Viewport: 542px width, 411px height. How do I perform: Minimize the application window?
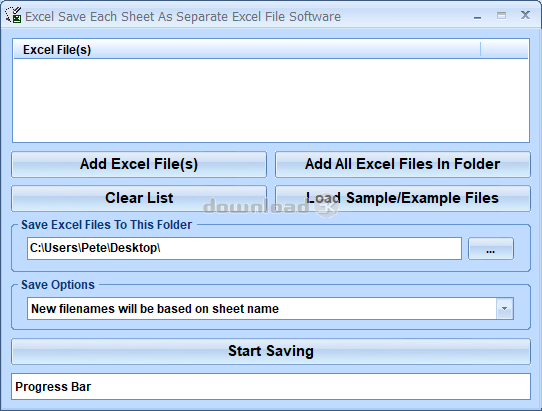click(x=478, y=16)
